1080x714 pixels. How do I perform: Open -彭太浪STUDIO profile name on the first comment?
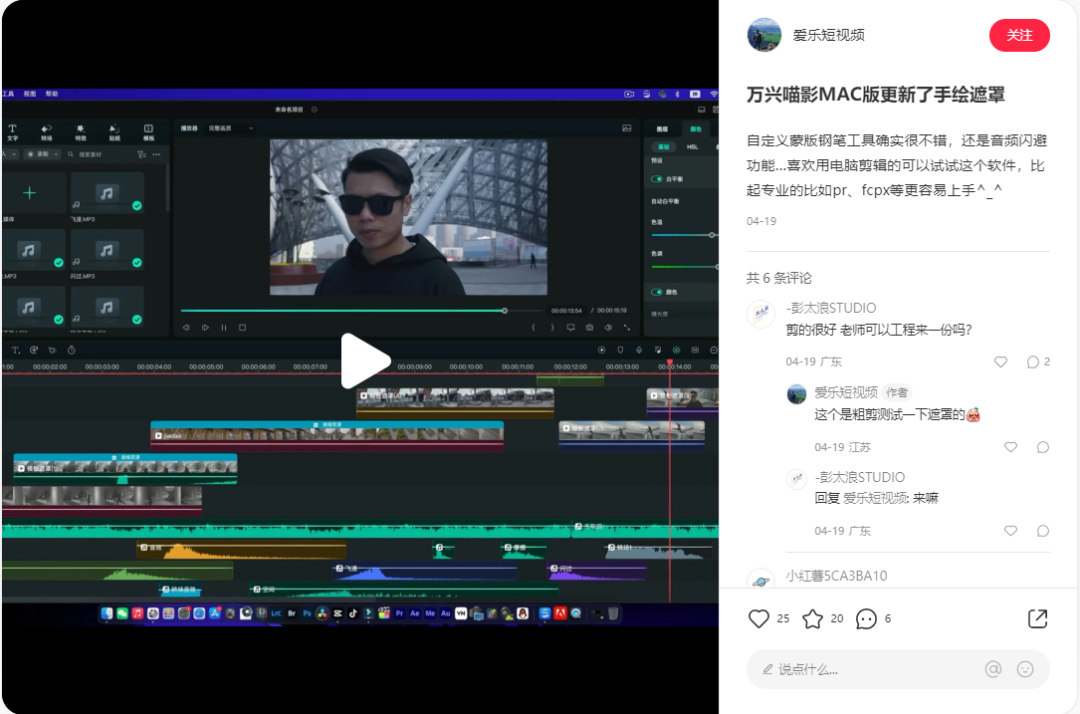click(831, 308)
